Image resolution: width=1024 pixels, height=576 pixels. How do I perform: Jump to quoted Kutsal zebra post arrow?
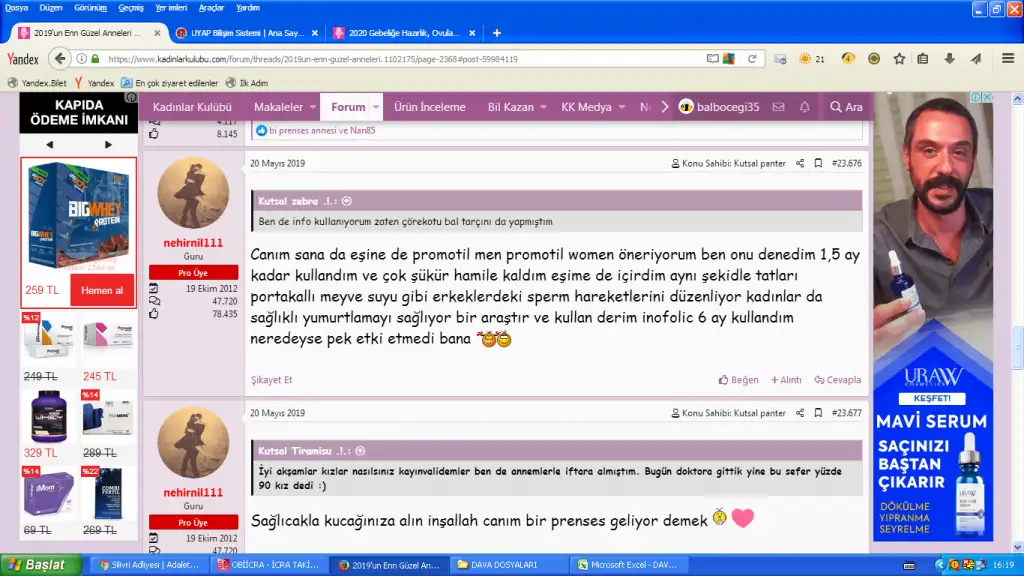pos(347,201)
